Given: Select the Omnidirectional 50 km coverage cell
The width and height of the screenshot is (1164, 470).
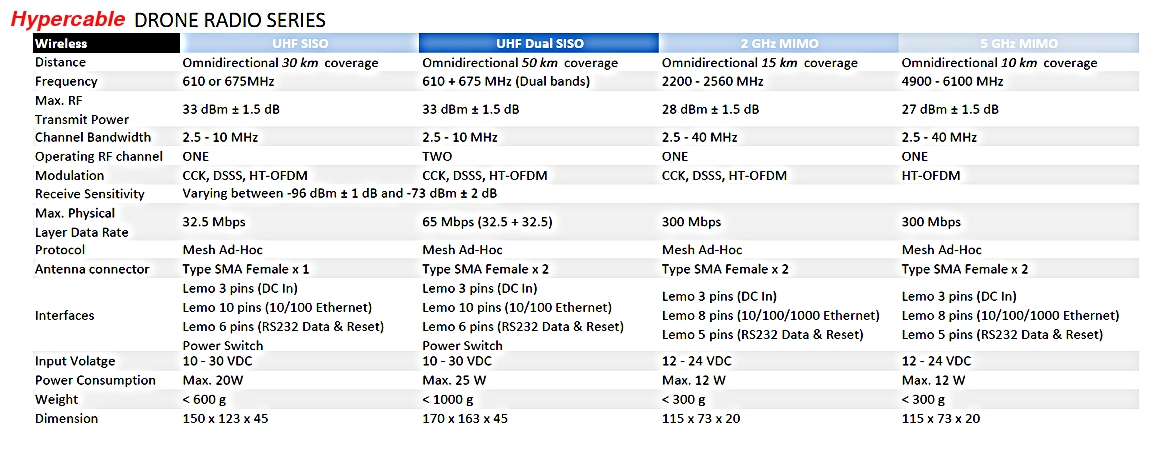Looking at the screenshot, I should [x=520, y=63].
